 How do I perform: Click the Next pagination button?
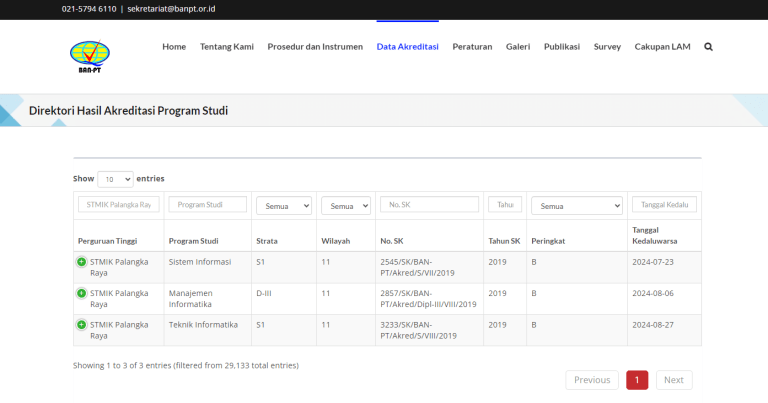[x=673, y=380]
